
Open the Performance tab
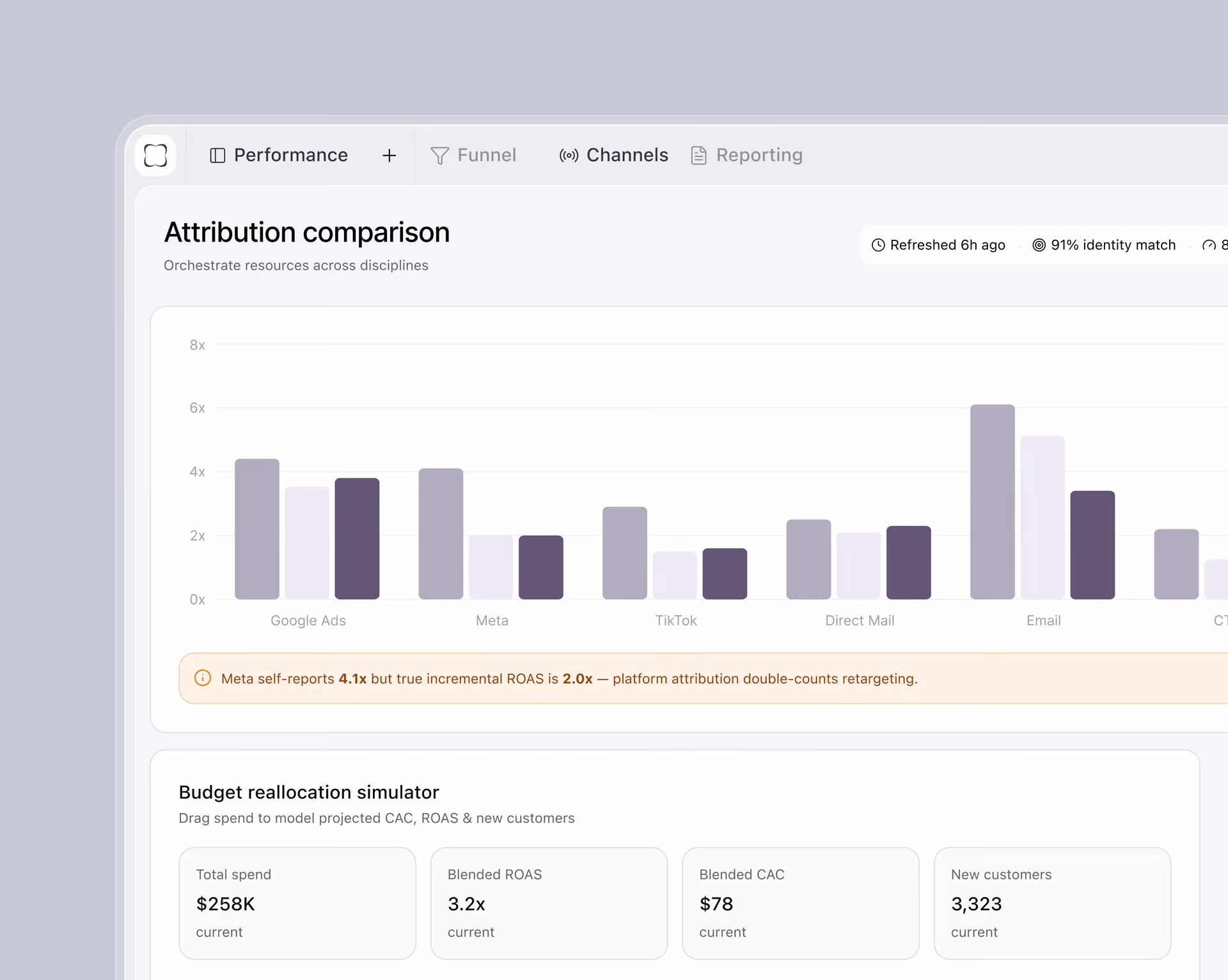(x=279, y=155)
